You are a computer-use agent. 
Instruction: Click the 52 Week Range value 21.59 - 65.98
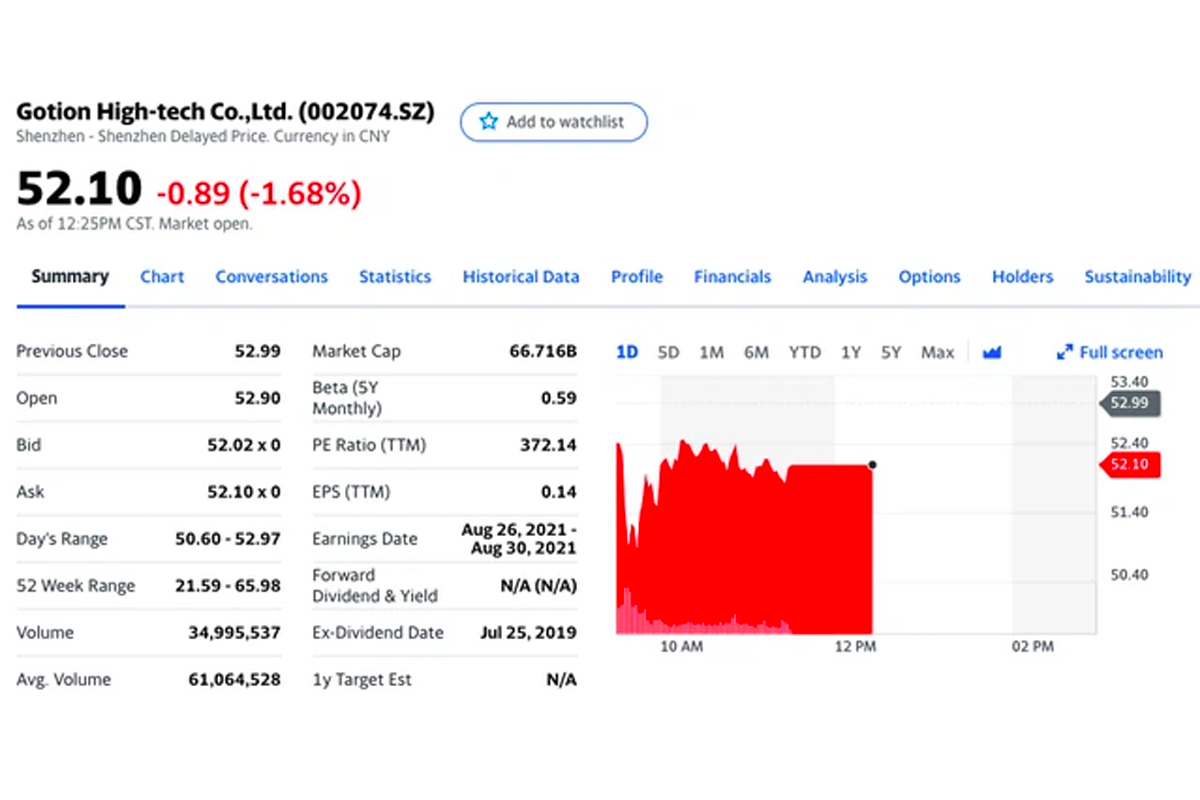pyautogui.click(x=227, y=586)
